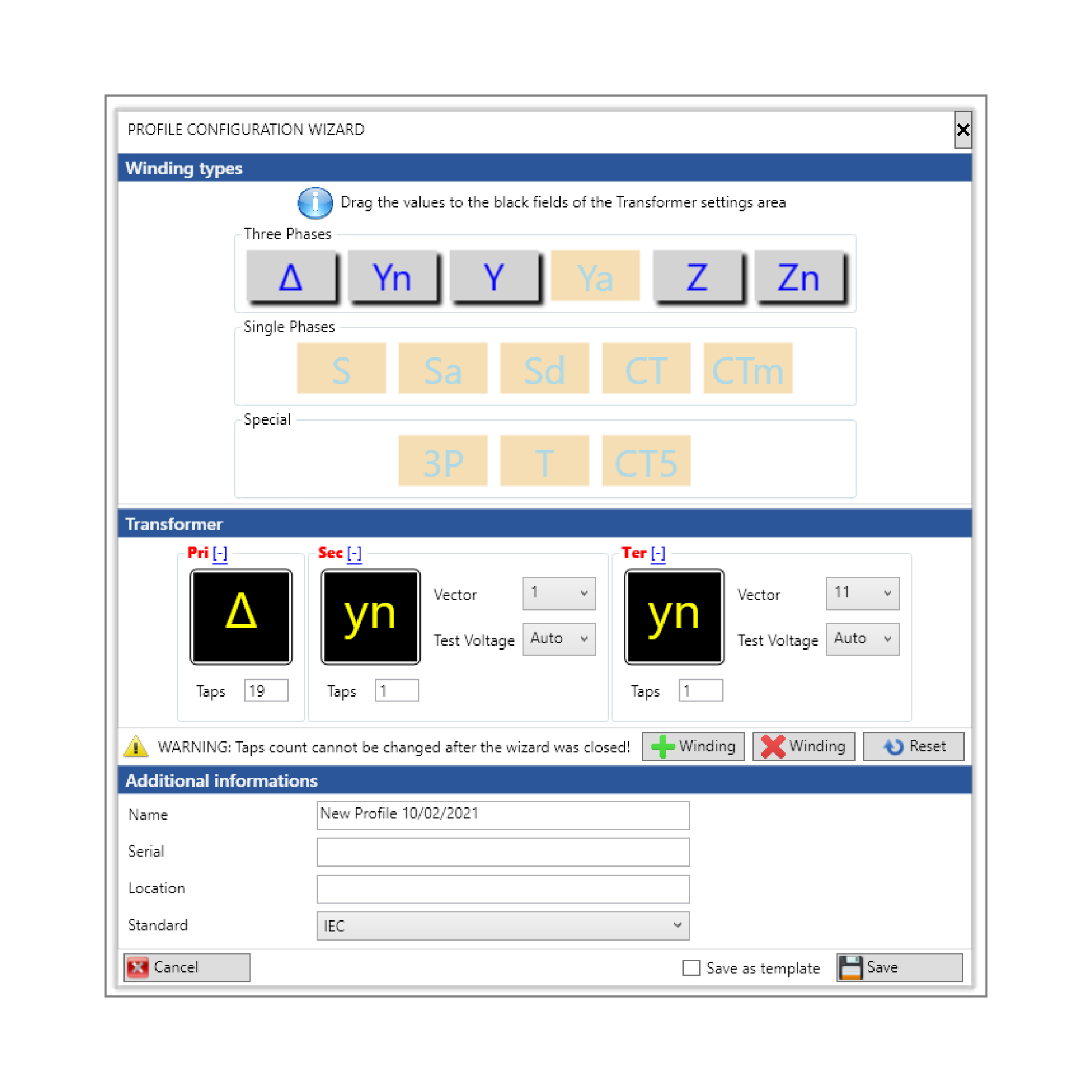The height and width of the screenshot is (1092, 1092).
Task: Open the secondary Test Voltage dropdown
Action: point(560,639)
